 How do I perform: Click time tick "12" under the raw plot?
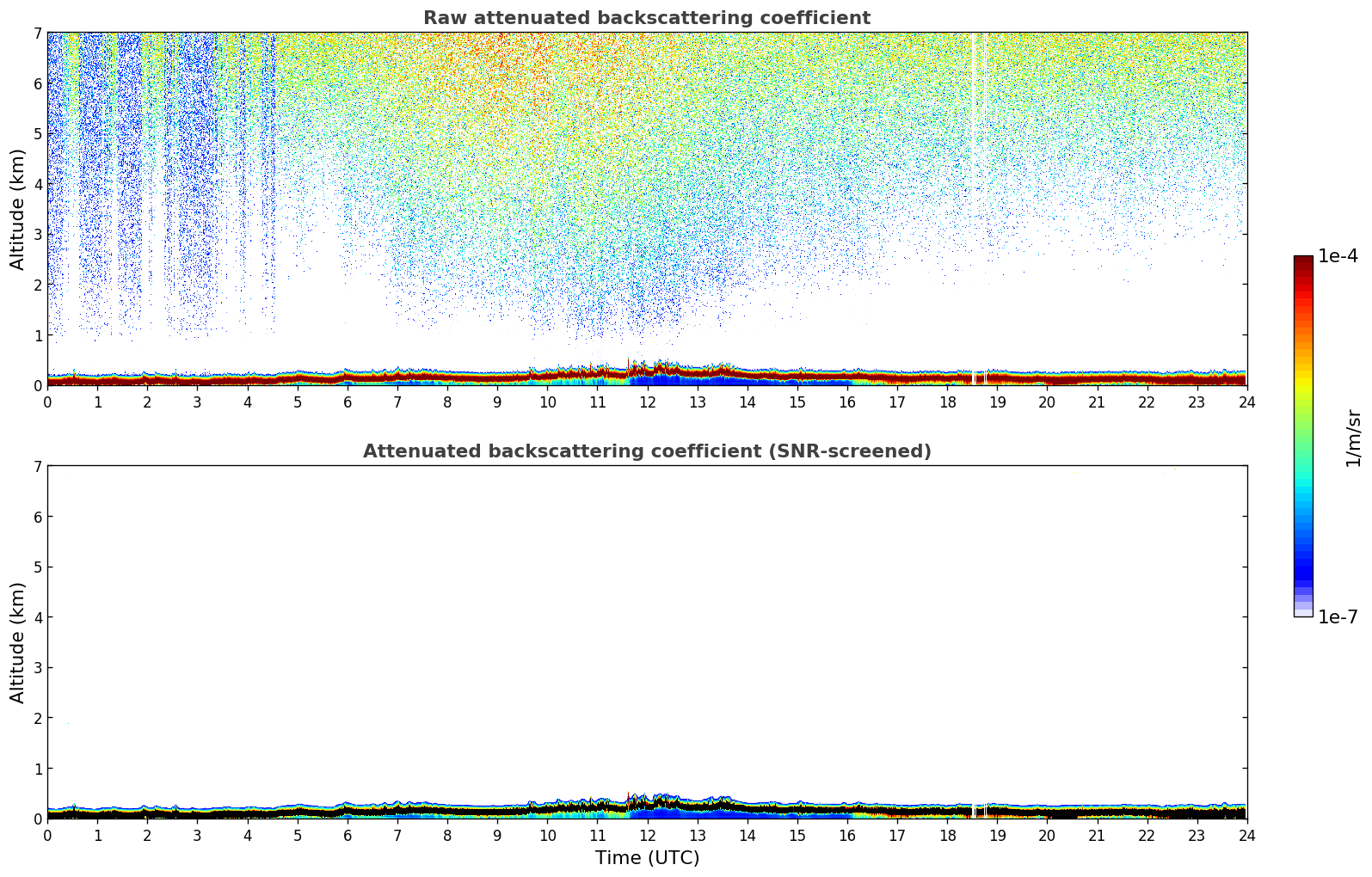tap(647, 402)
